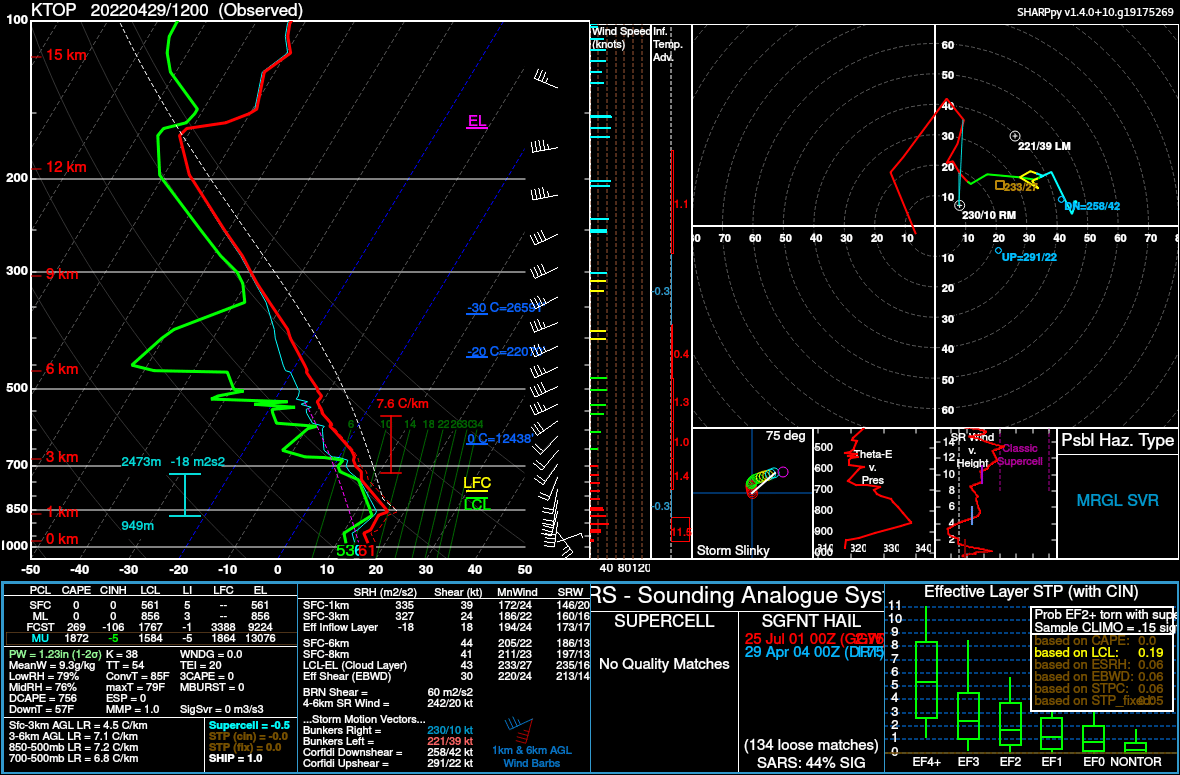Select the UP=291/22 Corfidi upshear marker
The height and width of the screenshot is (775, 1180).
click(x=998, y=251)
